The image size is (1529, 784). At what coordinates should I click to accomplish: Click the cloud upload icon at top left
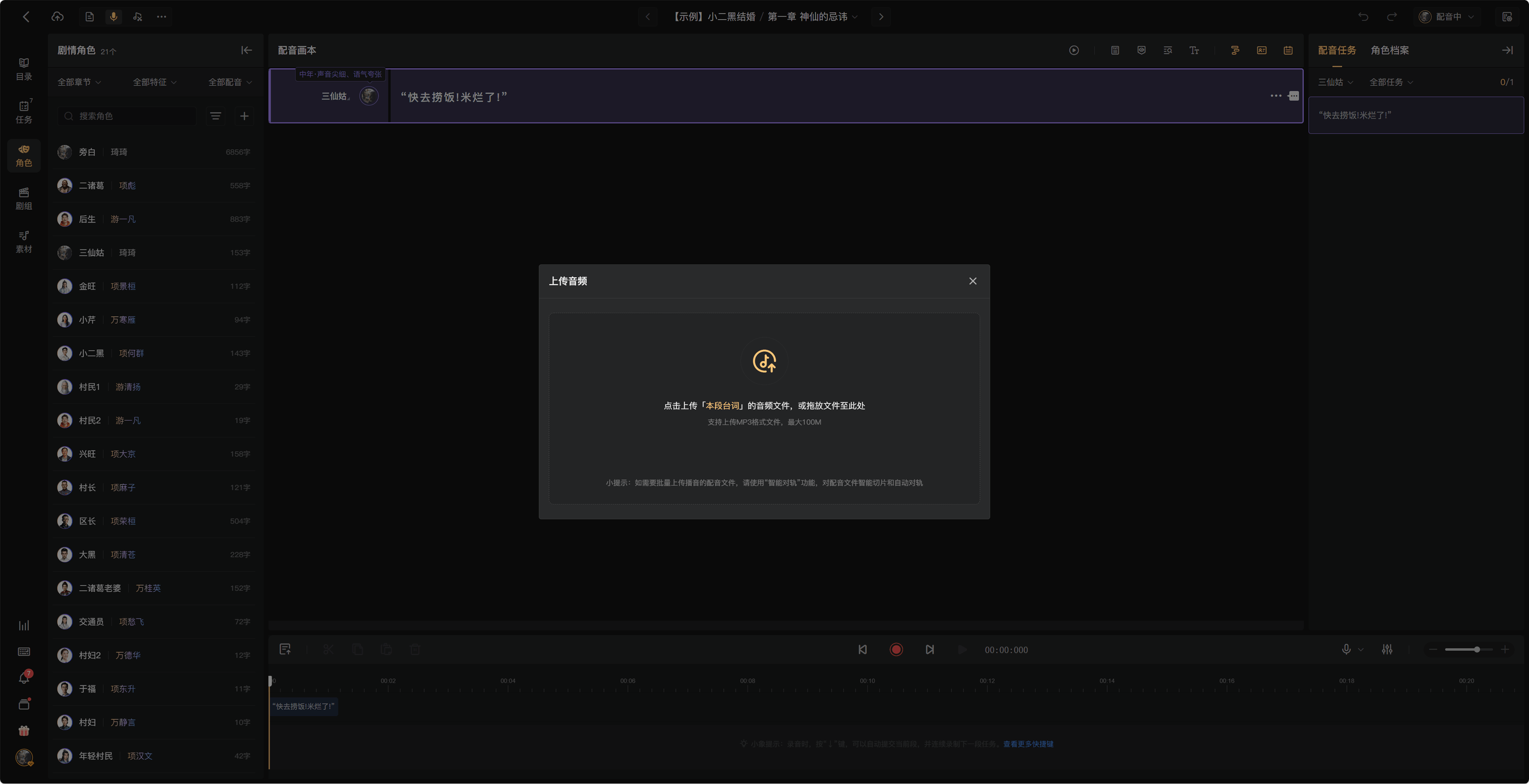coord(58,17)
